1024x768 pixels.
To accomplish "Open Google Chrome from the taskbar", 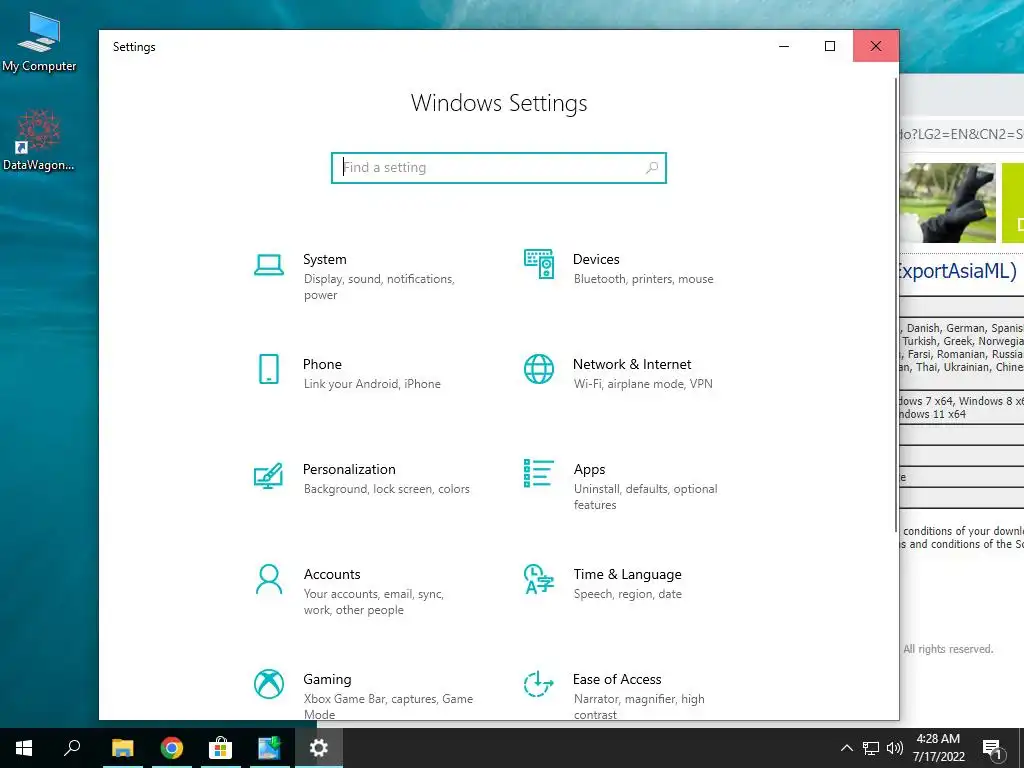I will (x=172, y=748).
